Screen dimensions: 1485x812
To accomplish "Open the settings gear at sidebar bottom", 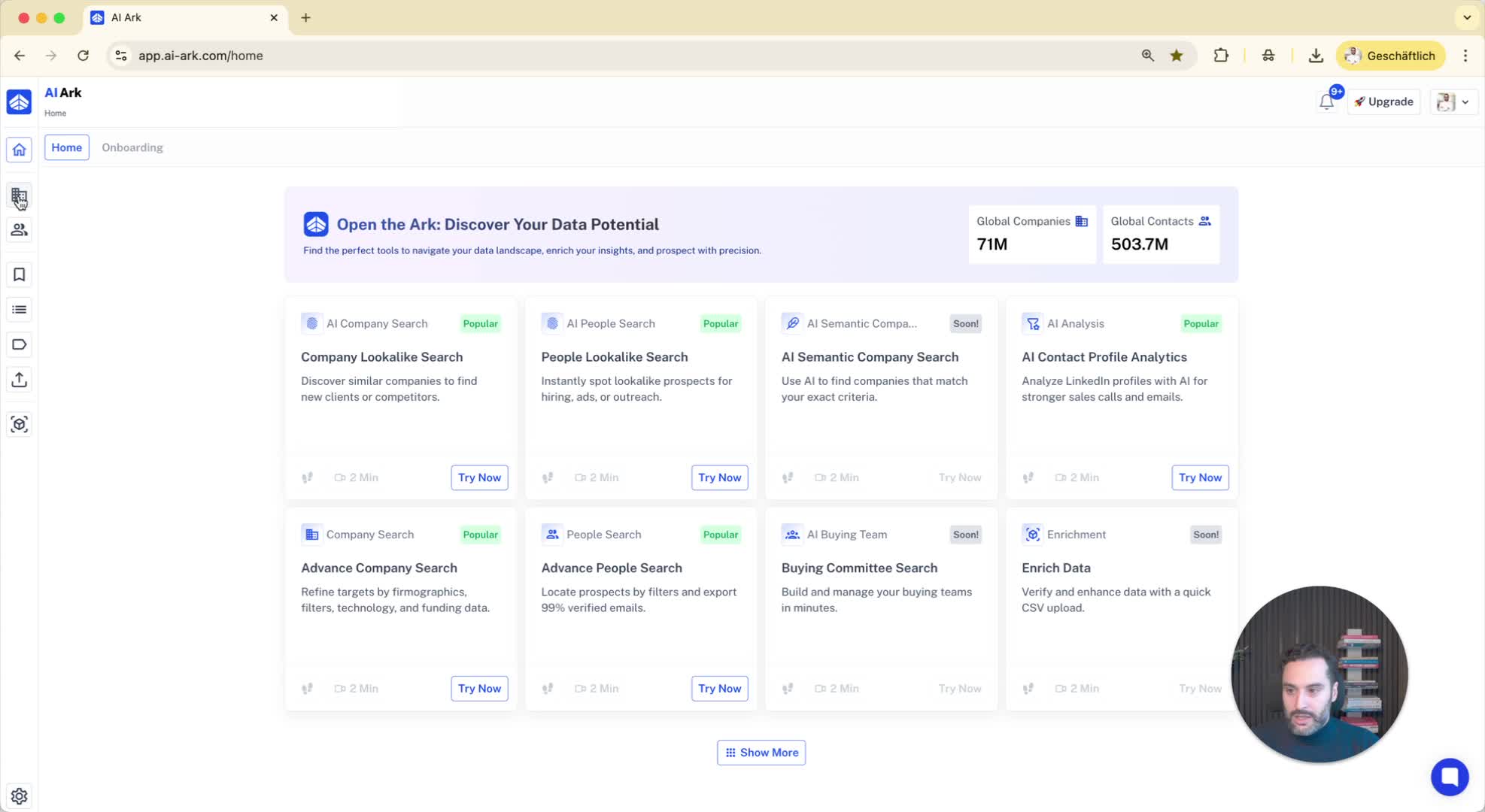I will 19,795.
